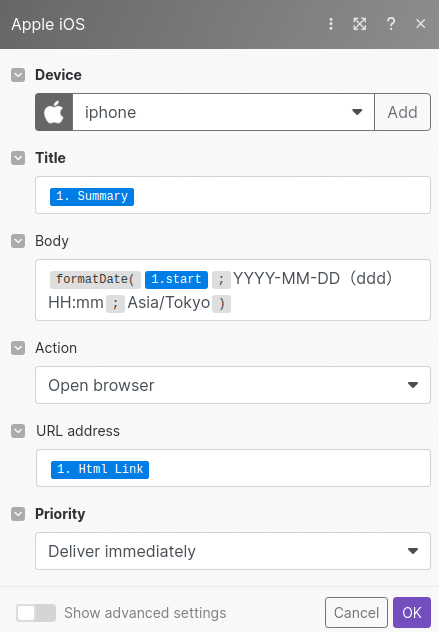This screenshot has width=439, height=632.
Task: Expand dialog with the fullscreen arrows icon
Action: 360,24
